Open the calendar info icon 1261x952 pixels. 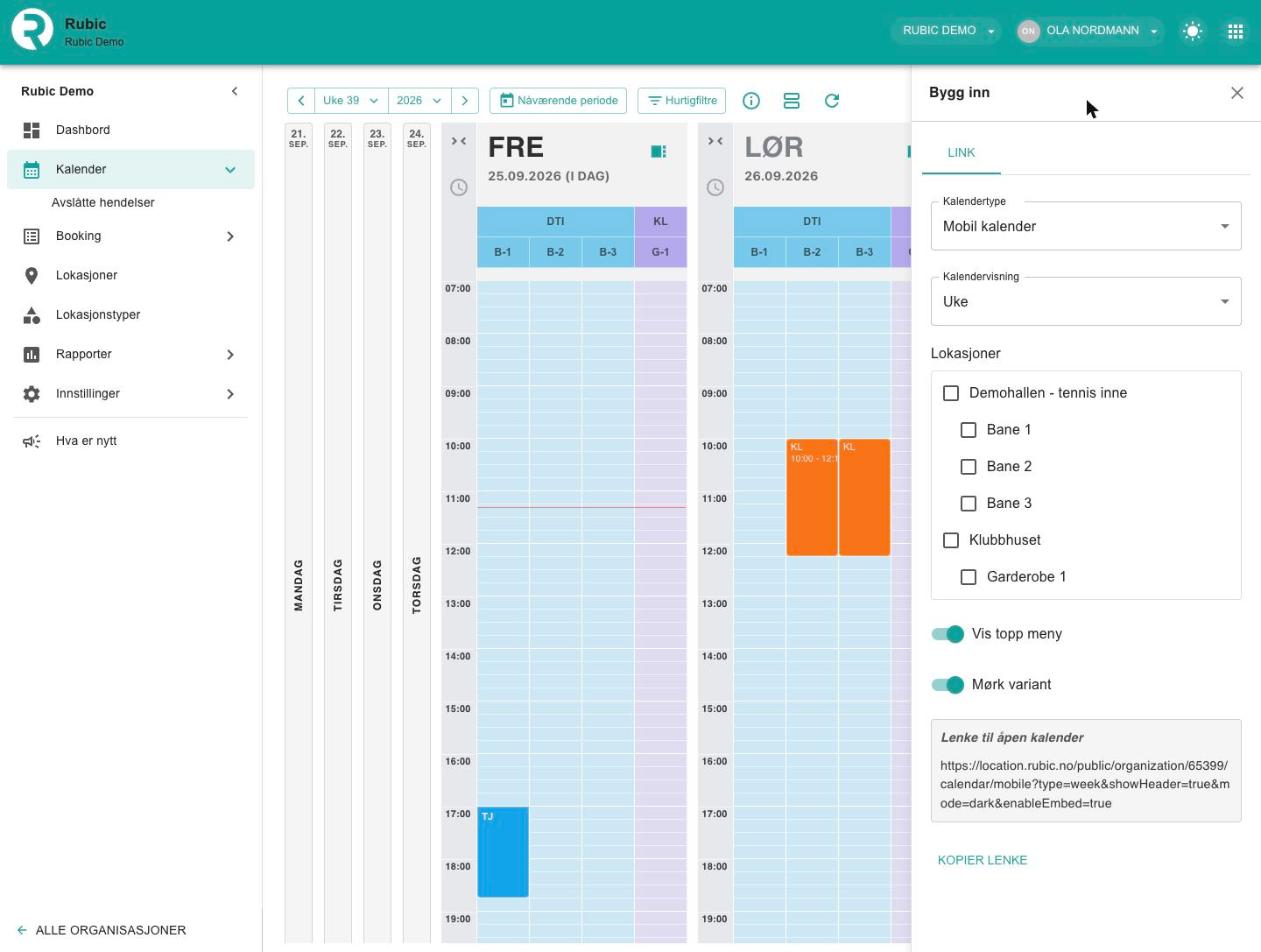751,101
